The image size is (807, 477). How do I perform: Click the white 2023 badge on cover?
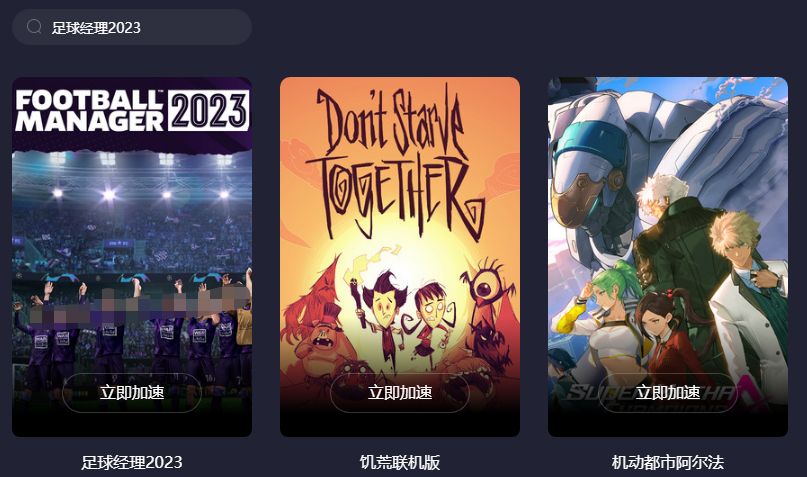coord(208,111)
